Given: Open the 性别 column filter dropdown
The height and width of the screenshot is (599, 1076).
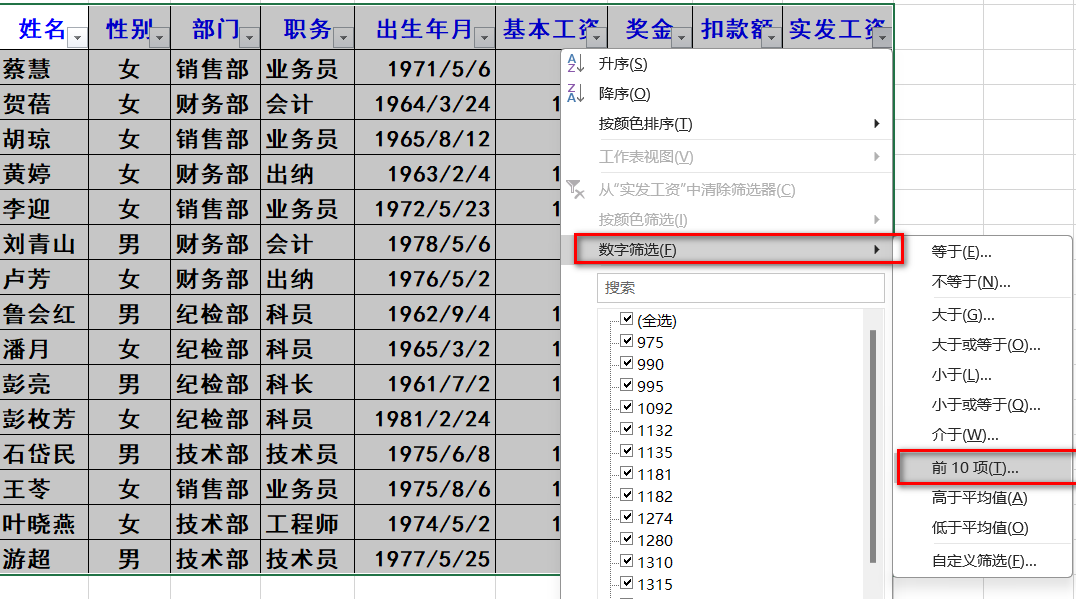Looking at the screenshot, I should [160, 37].
